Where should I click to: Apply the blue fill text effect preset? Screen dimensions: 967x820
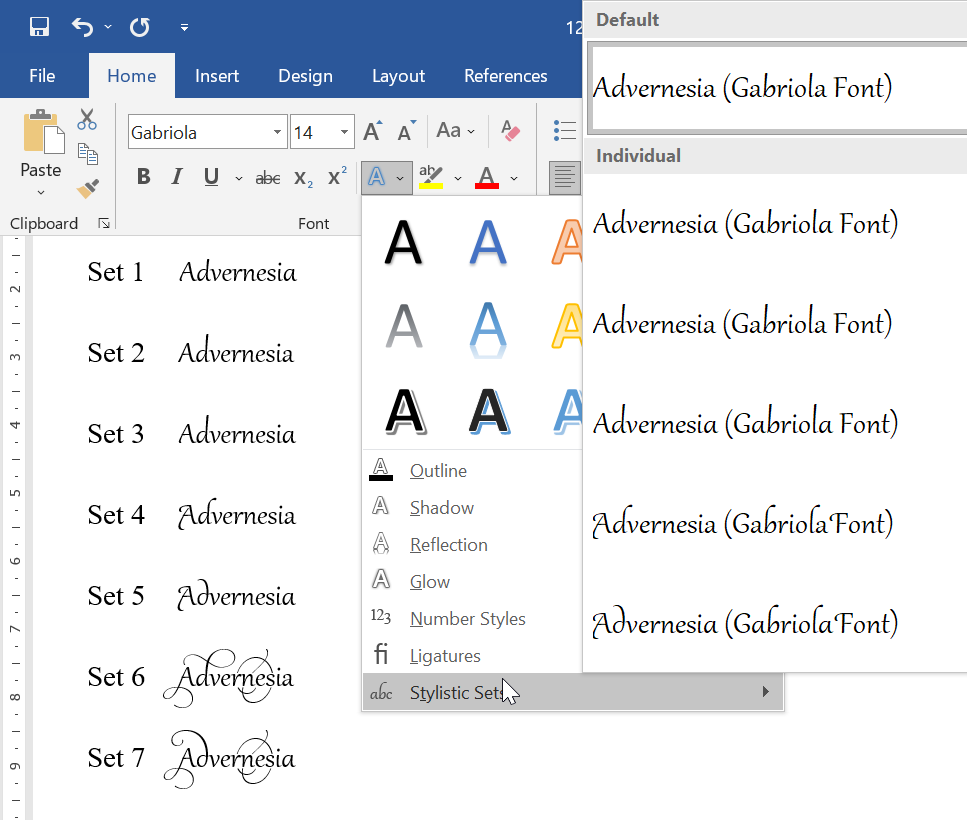point(488,242)
